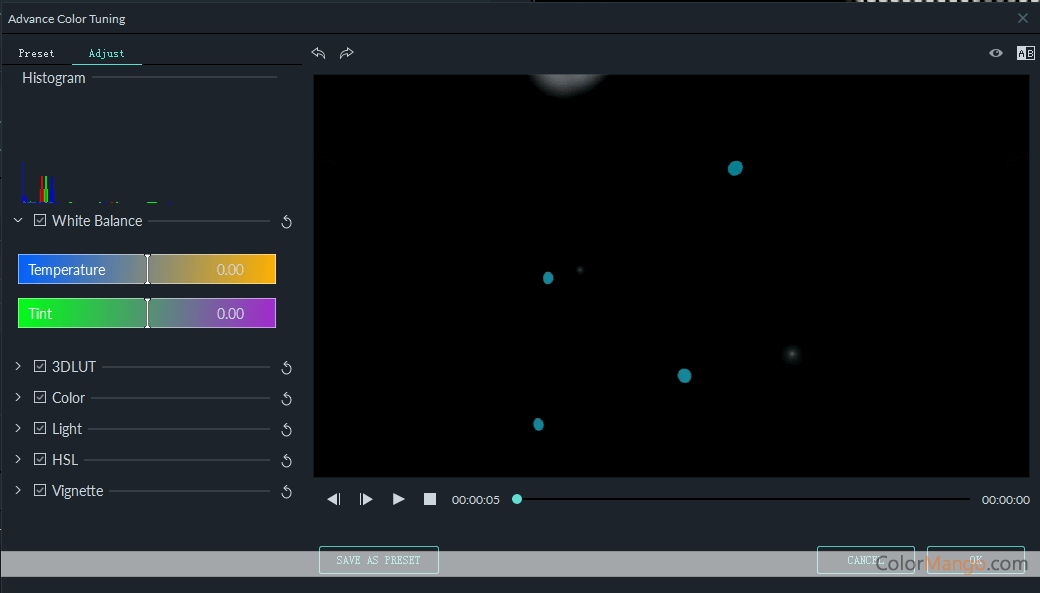Reset the Vignette section
This screenshot has height=593, width=1040.
pyautogui.click(x=286, y=492)
